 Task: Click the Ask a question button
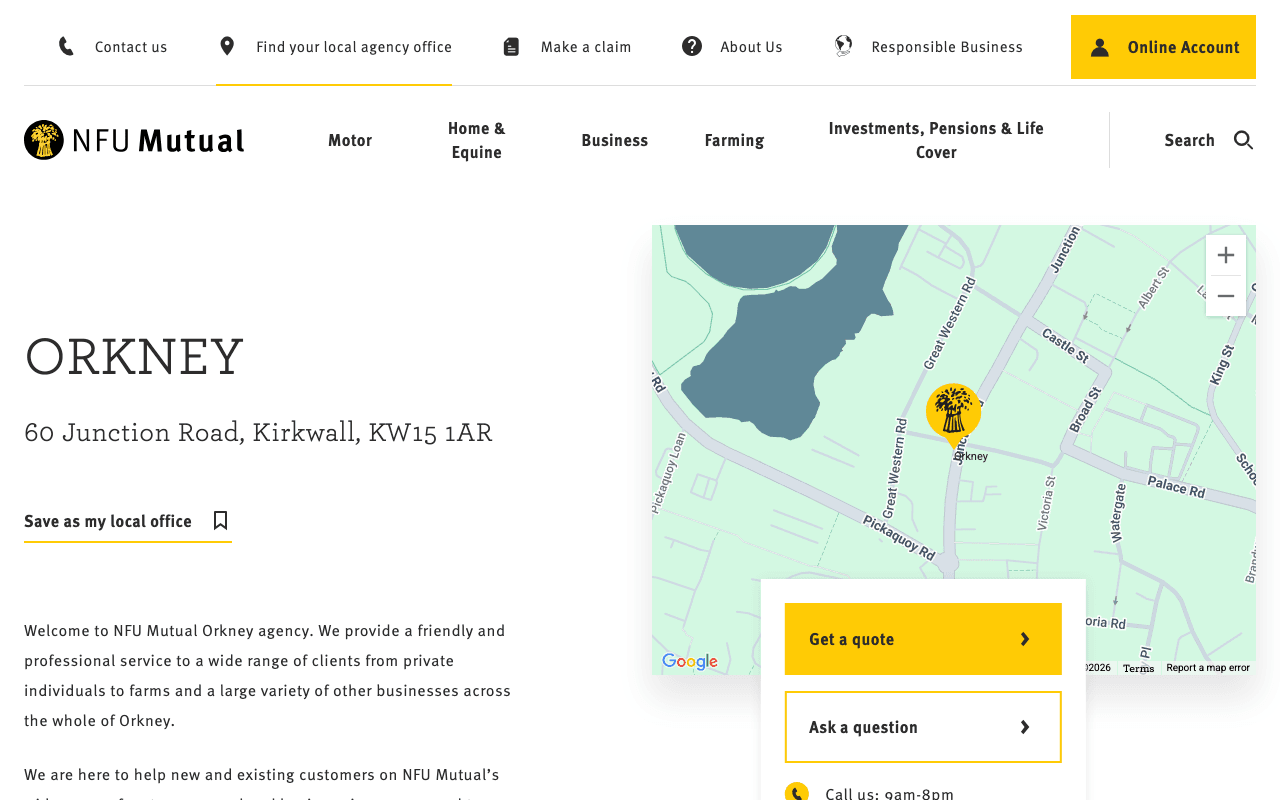(923, 727)
